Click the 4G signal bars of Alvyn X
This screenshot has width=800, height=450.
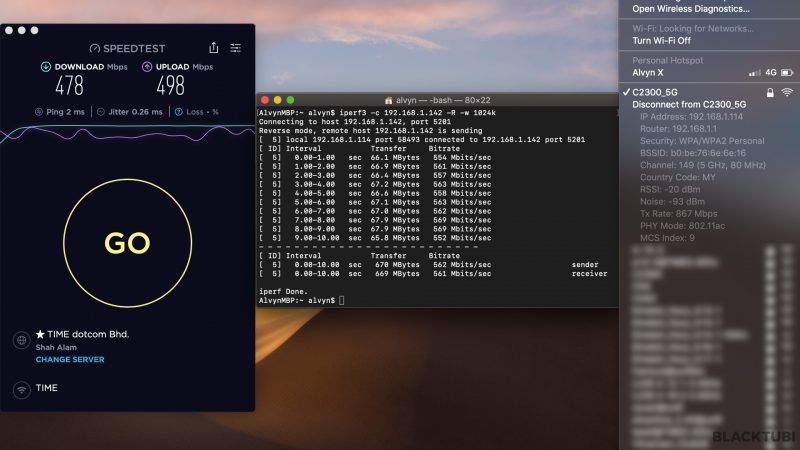pyautogui.click(x=754, y=73)
